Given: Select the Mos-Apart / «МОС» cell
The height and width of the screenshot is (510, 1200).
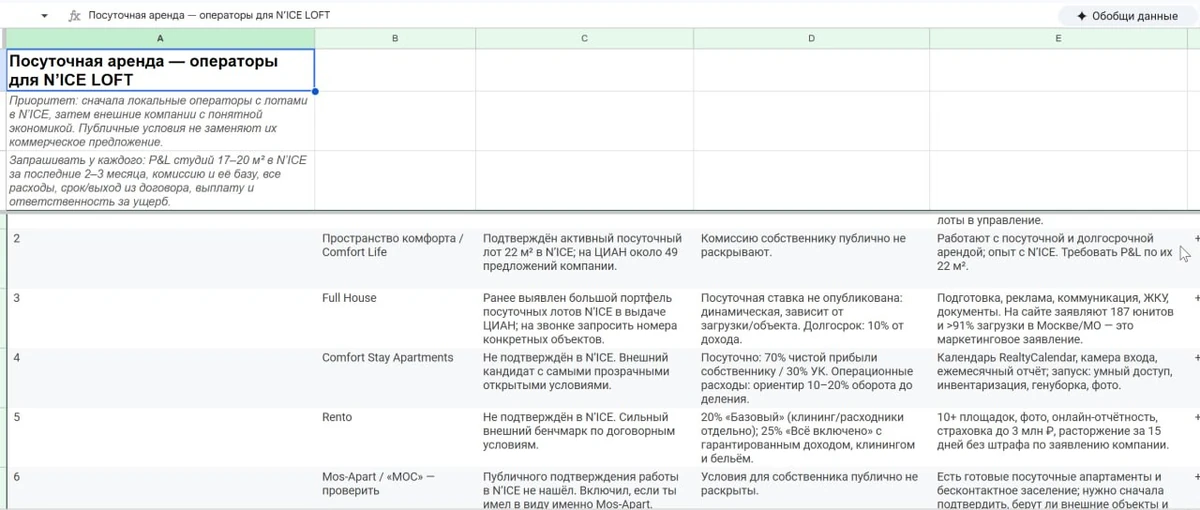Looking at the screenshot, I should 395,489.
